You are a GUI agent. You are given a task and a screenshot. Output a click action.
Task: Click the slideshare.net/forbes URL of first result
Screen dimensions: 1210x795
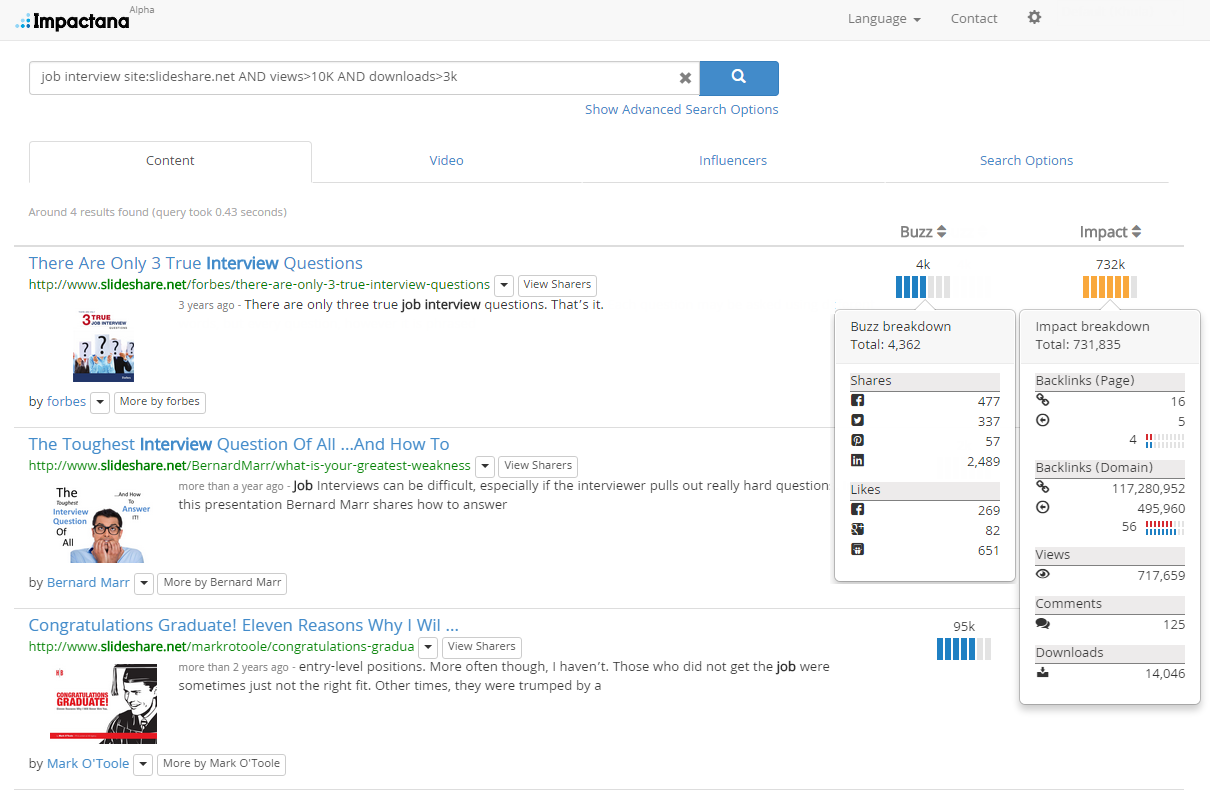click(x=259, y=285)
